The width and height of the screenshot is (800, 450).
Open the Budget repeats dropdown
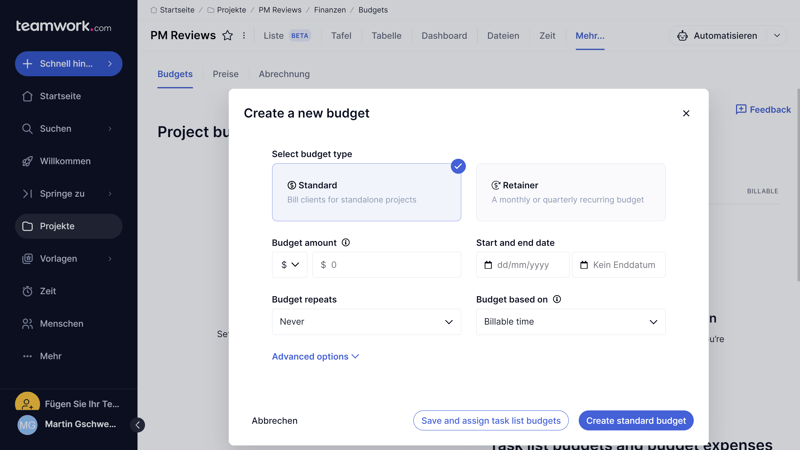click(366, 322)
